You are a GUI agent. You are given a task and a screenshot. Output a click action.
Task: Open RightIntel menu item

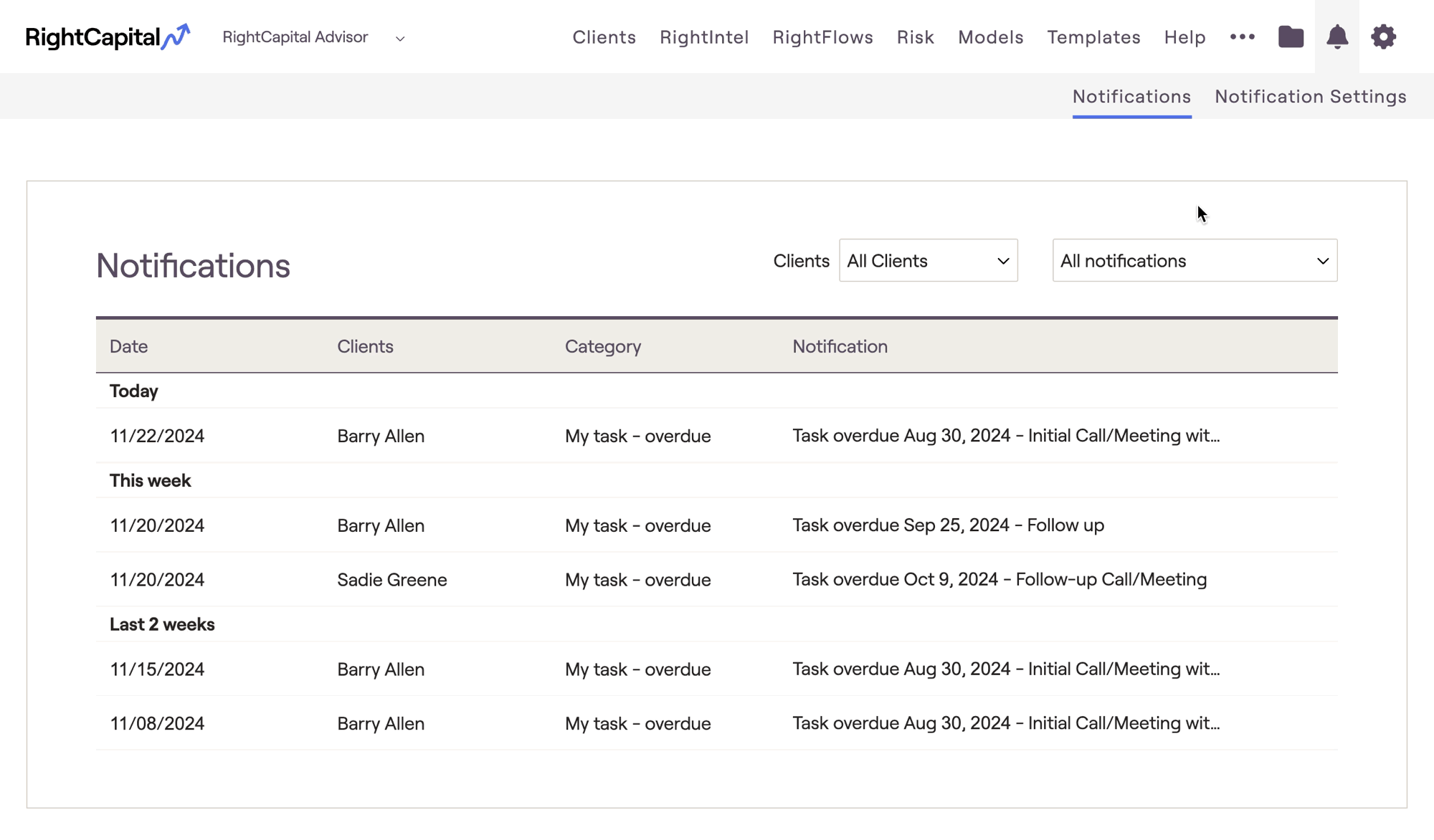[x=704, y=37]
